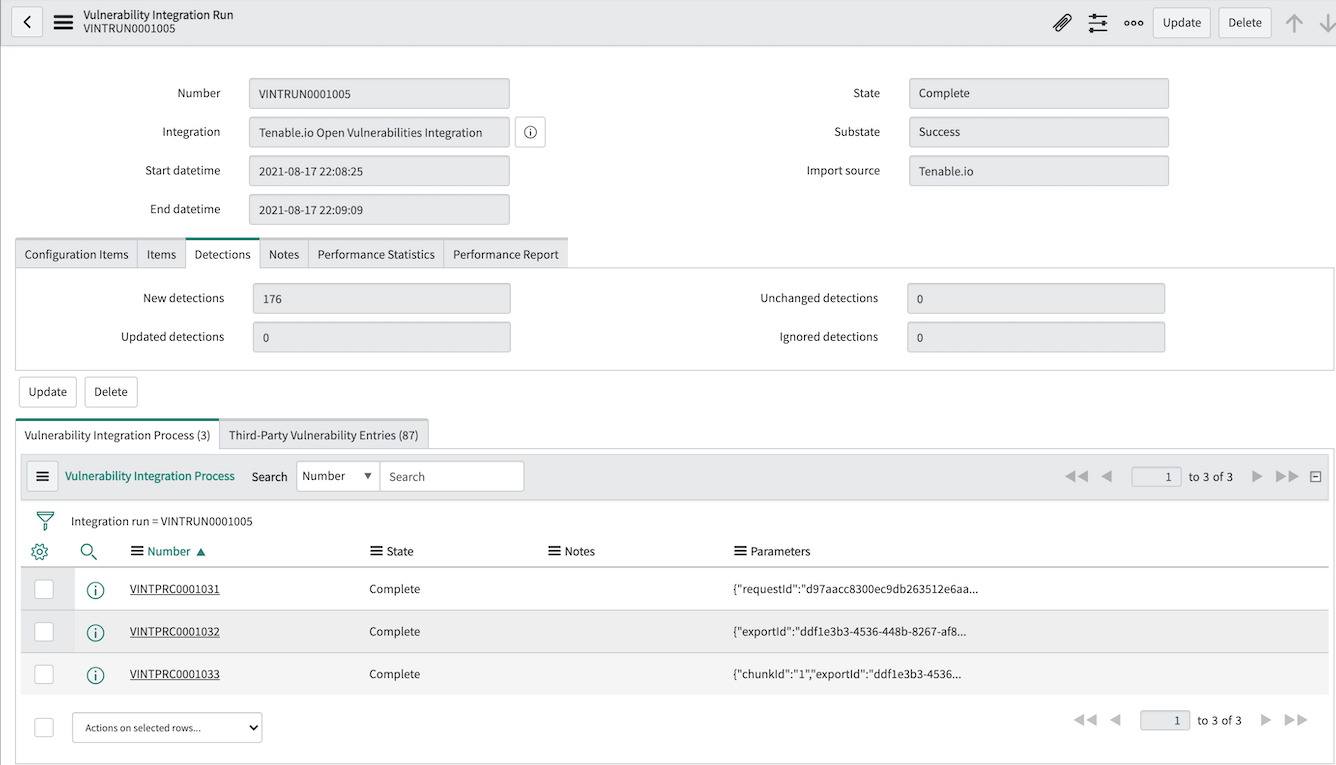The height and width of the screenshot is (765, 1336).
Task: Go to next page in top pager
Action: pyautogui.click(x=1257, y=476)
